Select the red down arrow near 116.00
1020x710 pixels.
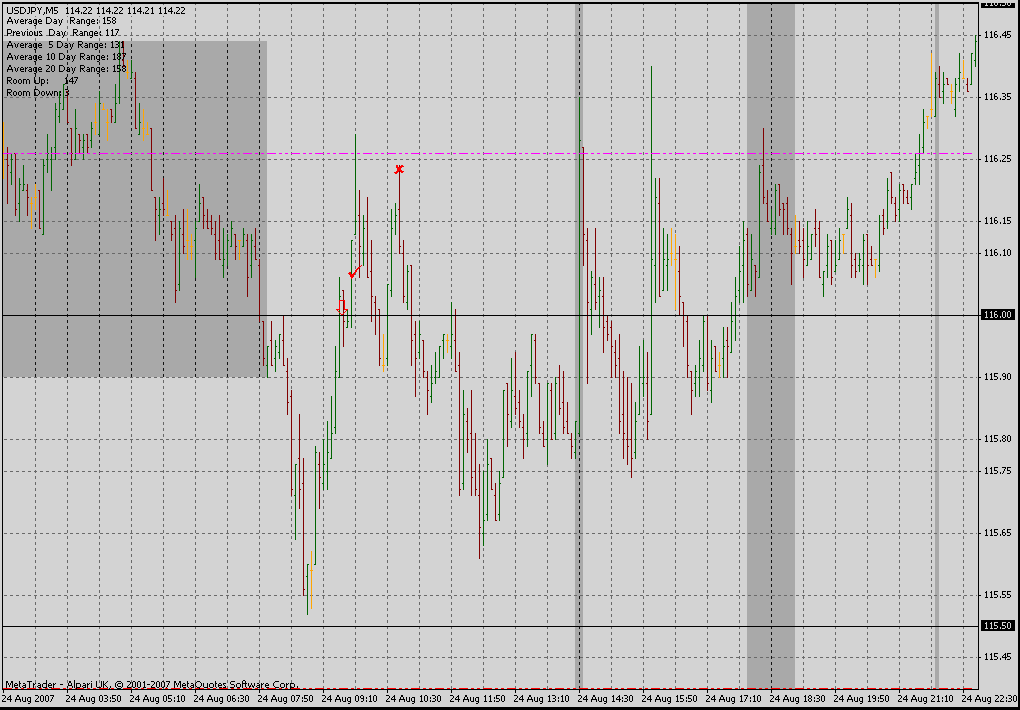pos(343,308)
